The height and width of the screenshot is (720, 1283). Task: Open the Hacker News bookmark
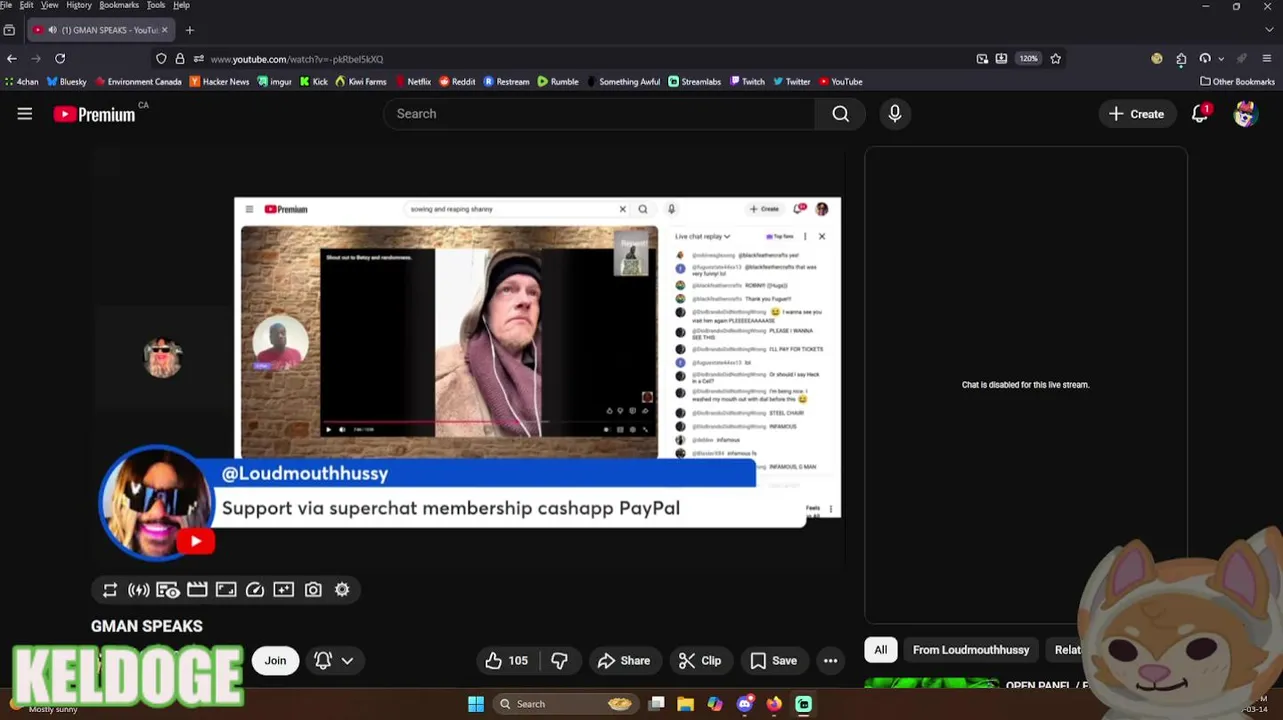219,82
